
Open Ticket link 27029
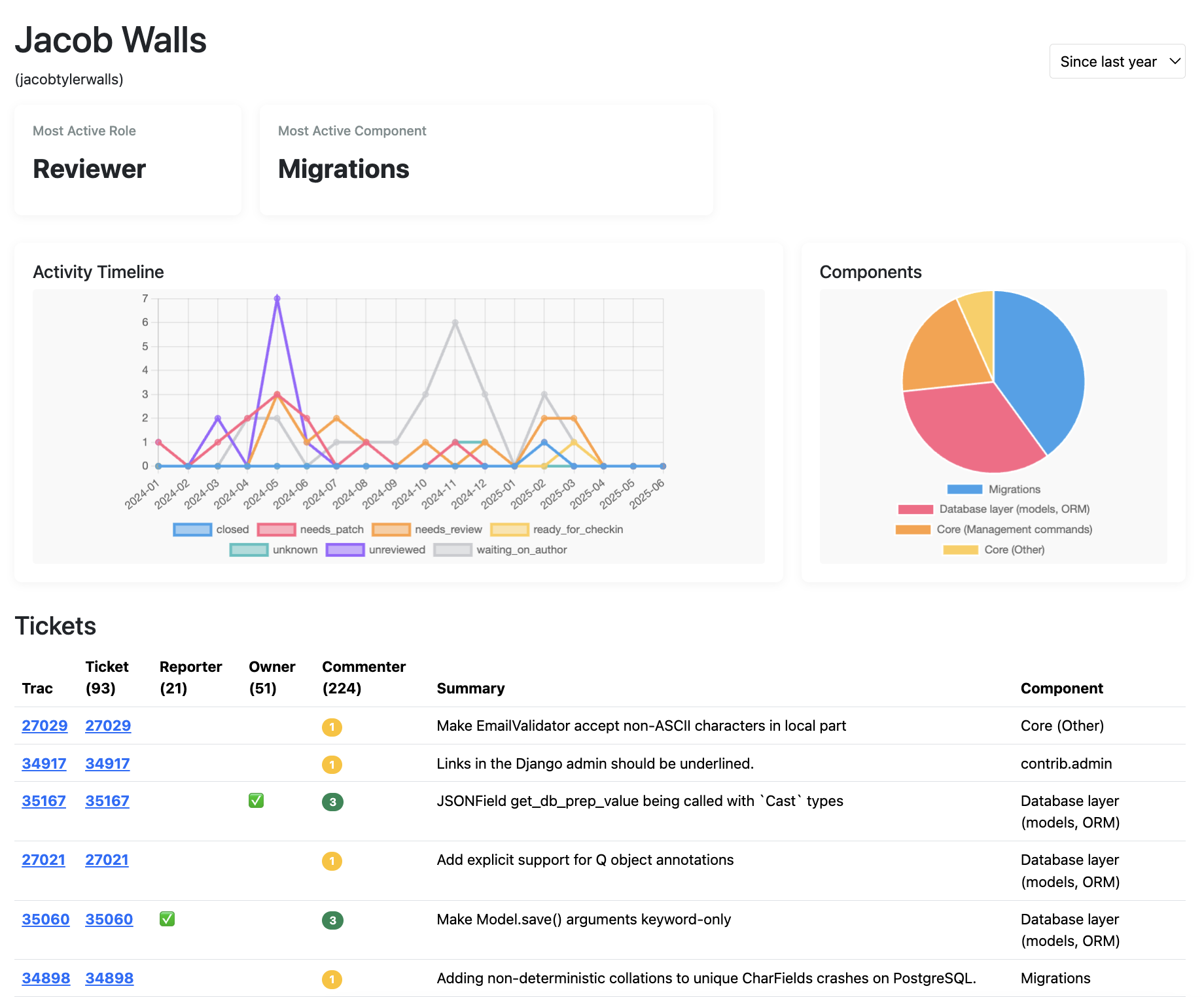pos(108,726)
